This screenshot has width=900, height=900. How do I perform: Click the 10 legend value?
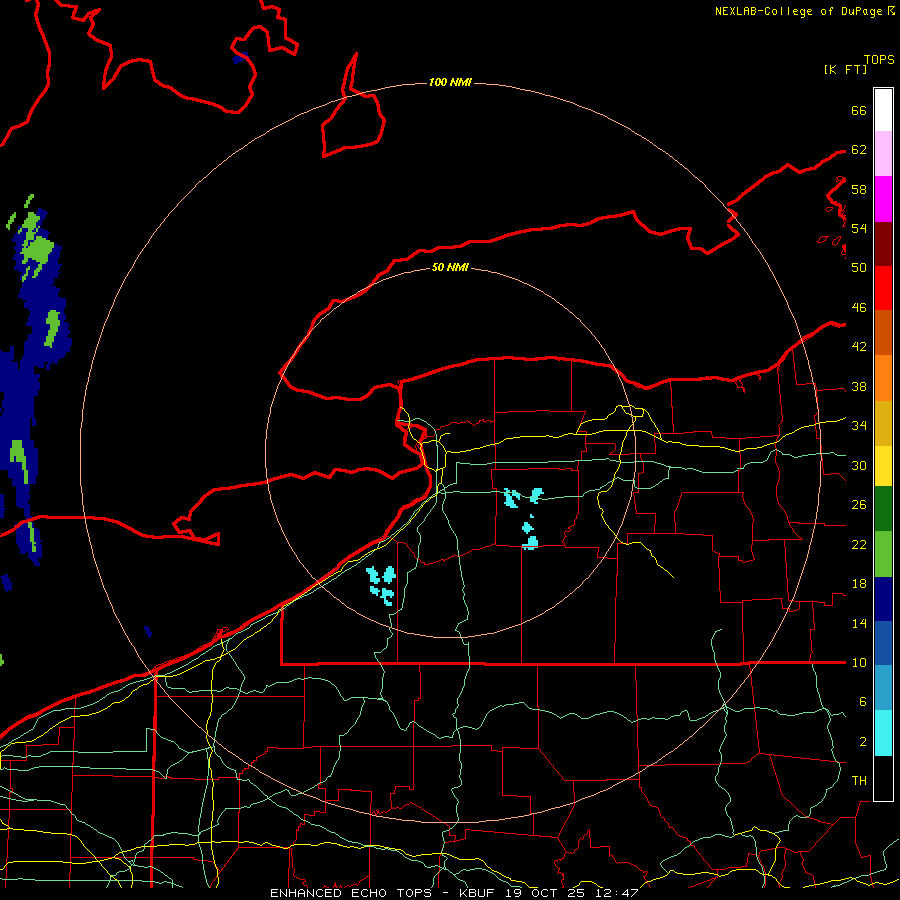pyautogui.click(x=859, y=663)
